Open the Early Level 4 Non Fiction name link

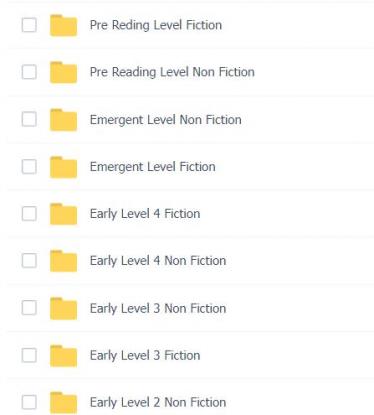pos(158,261)
